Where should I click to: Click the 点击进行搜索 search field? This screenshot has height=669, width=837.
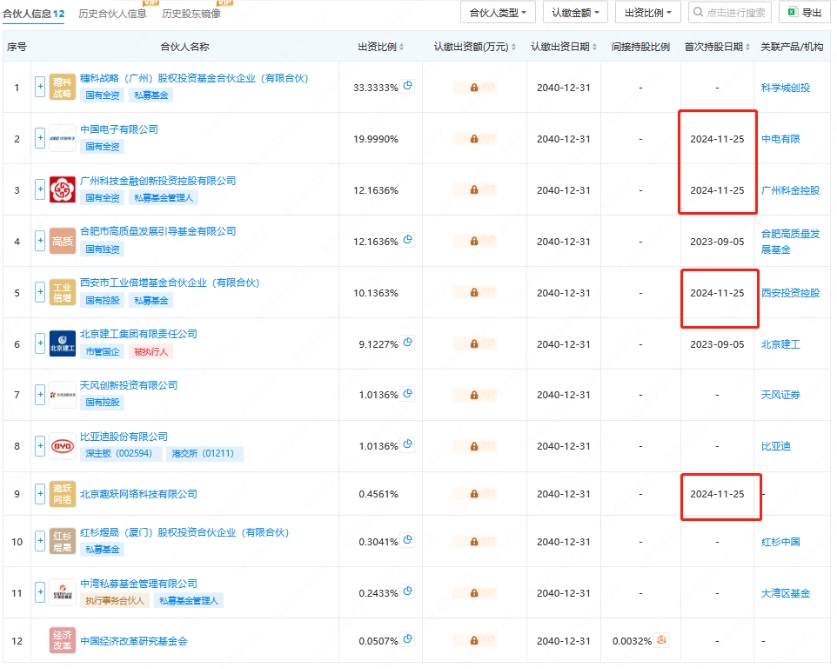pos(730,13)
